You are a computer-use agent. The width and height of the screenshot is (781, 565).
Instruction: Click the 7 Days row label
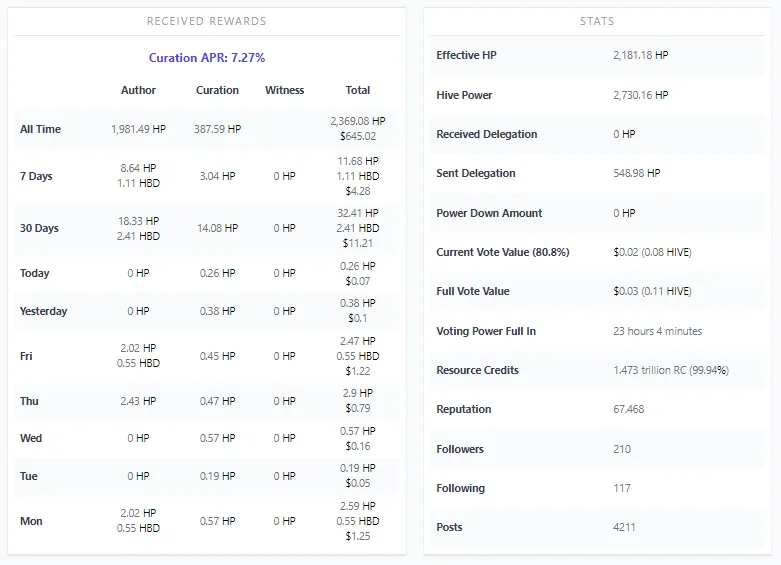pos(36,176)
